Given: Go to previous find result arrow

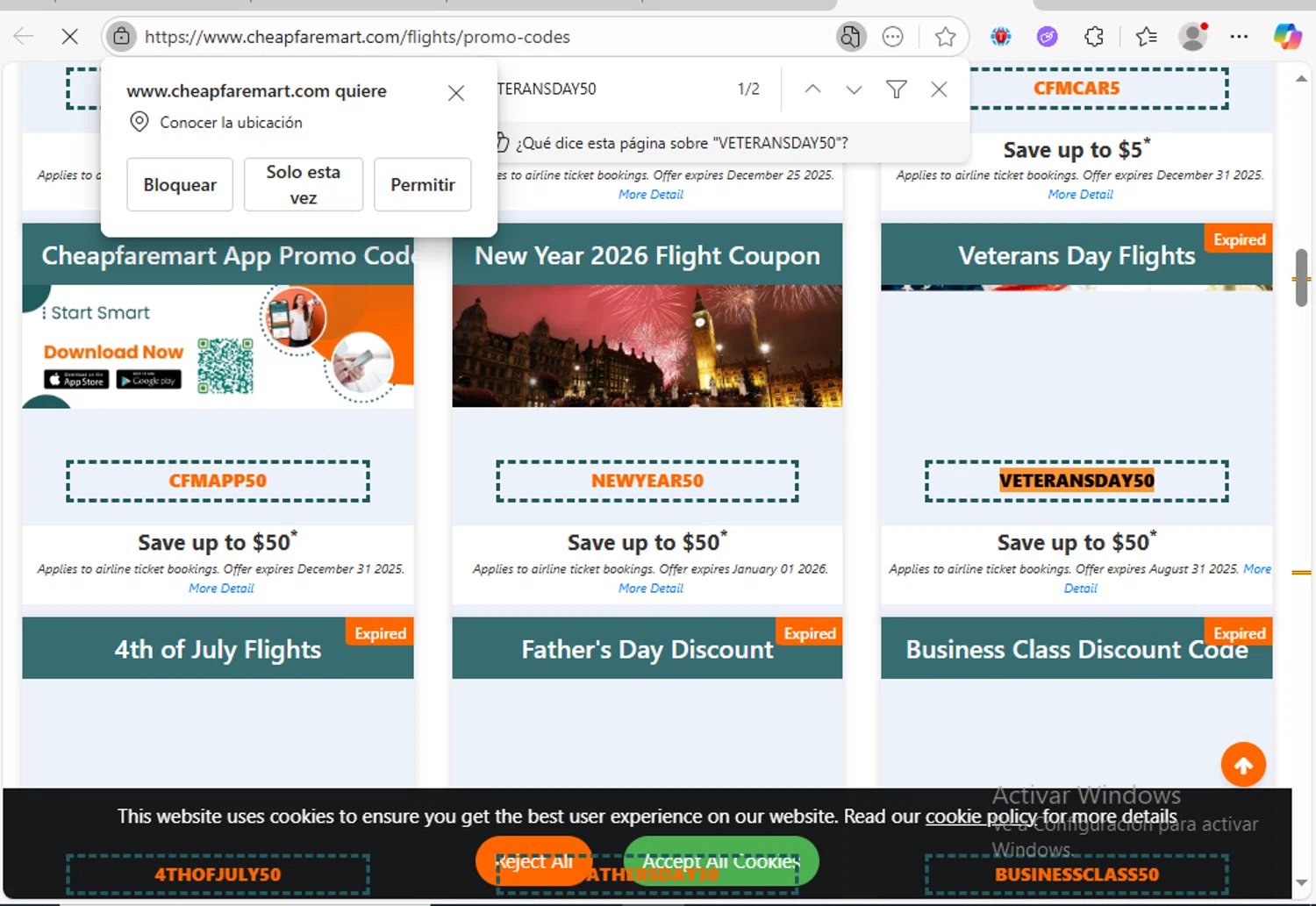Looking at the screenshot, I should coord(812,89).
